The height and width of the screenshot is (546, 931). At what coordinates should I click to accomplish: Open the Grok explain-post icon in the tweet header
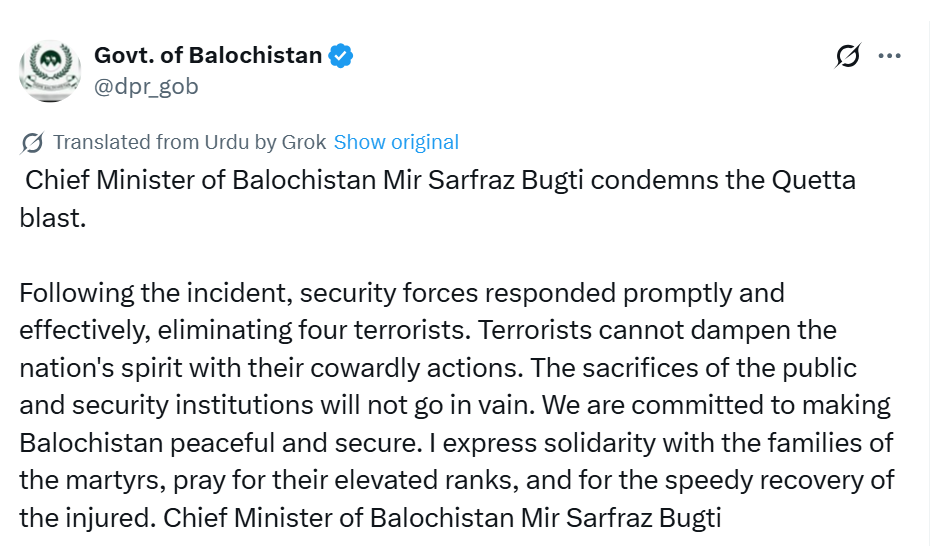point(847,57)
